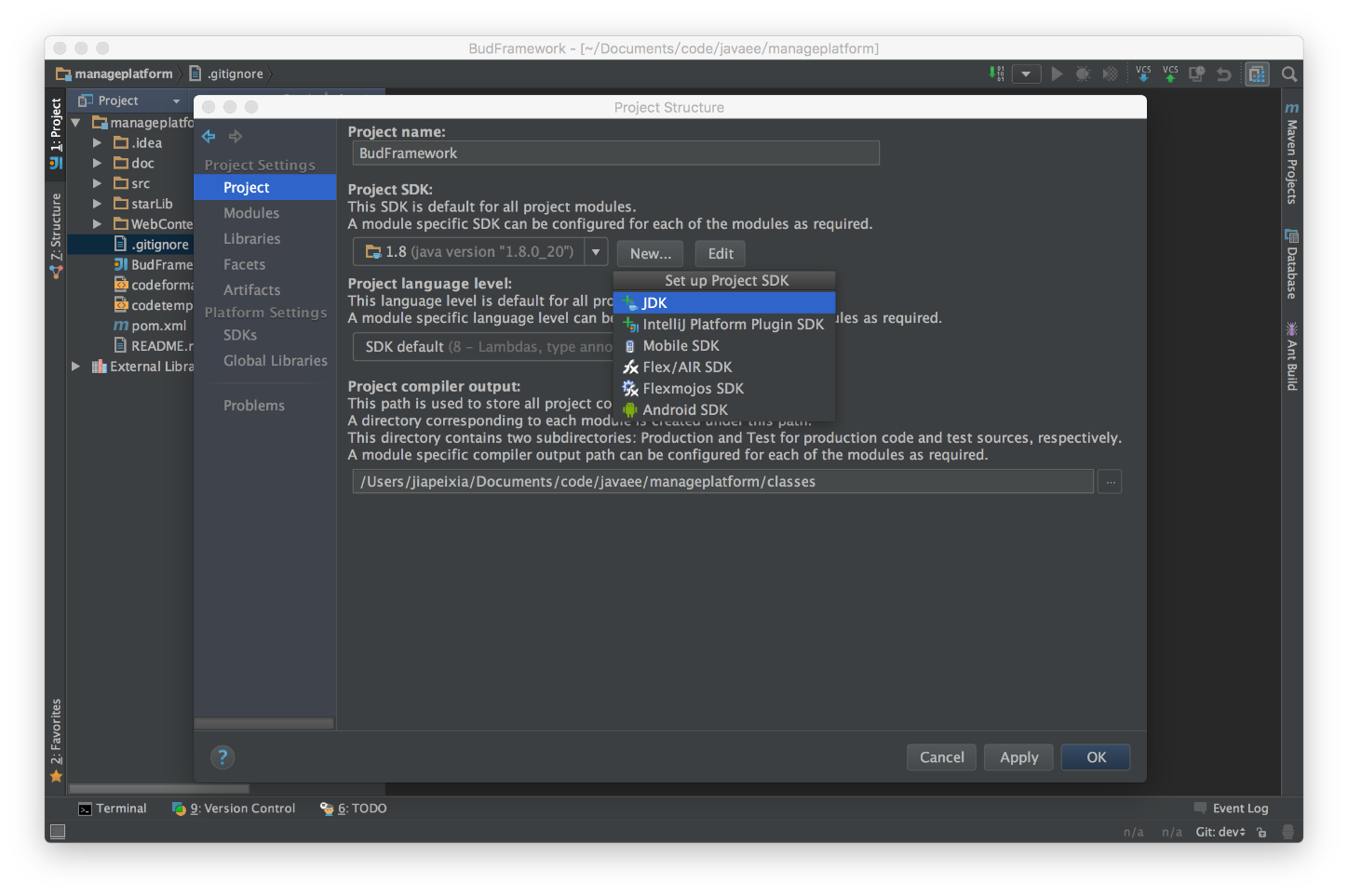
Task: Click the VCS Update Project icon
Action: [x=1143, y=74]
